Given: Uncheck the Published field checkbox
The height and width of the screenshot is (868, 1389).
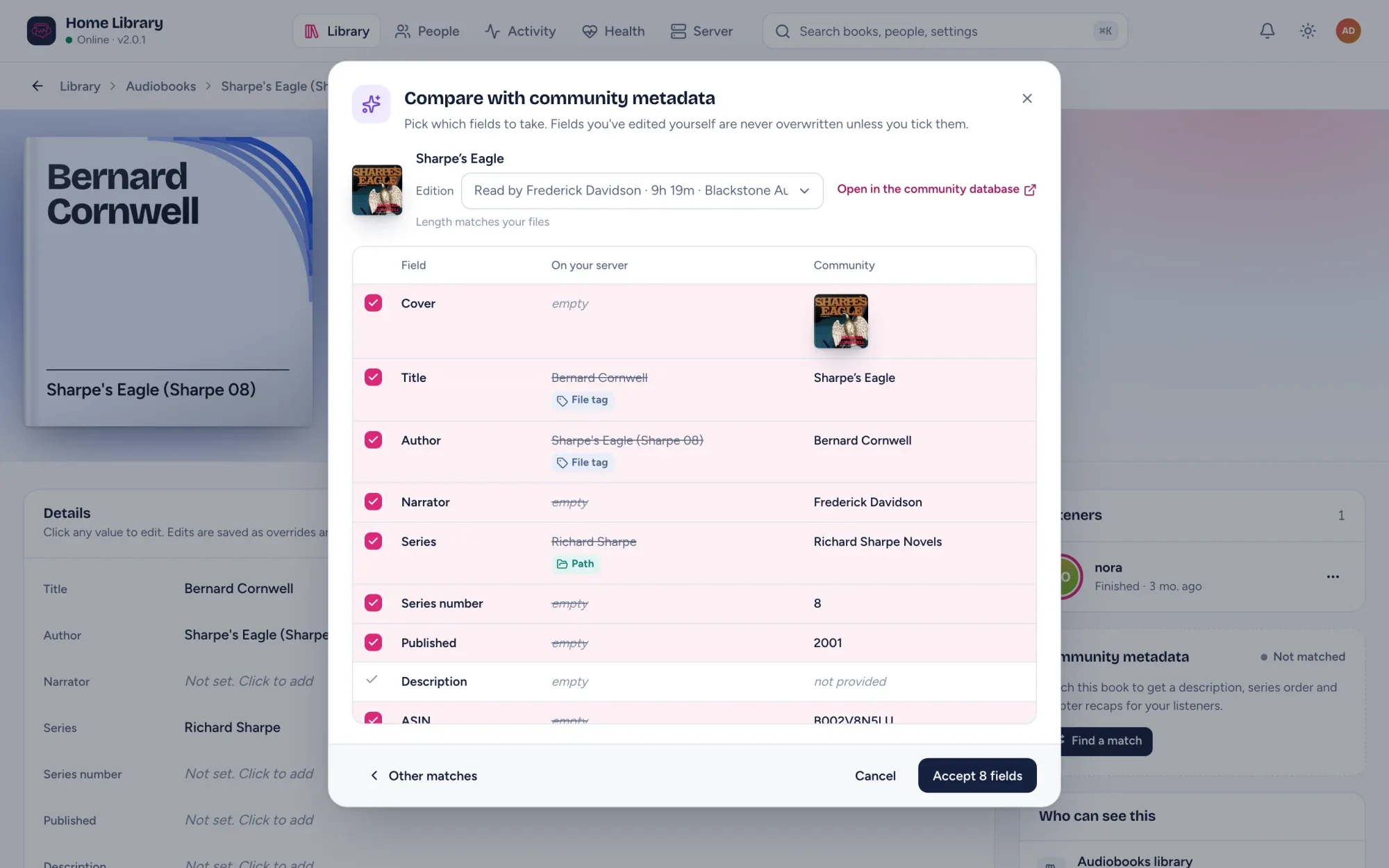Looking at the screenshot, I should coord(373,642).
